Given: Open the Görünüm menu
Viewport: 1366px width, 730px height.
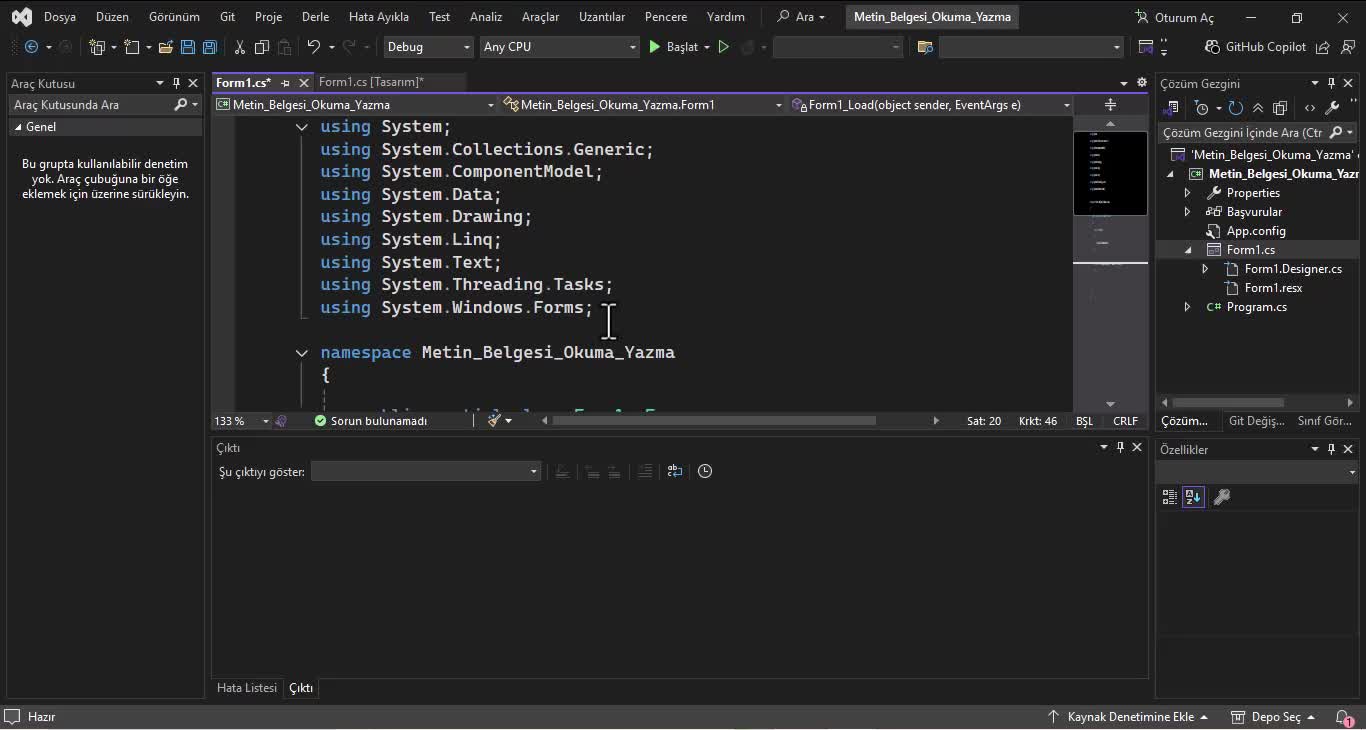Looking at the screenshot, I should tap(174, 17).
